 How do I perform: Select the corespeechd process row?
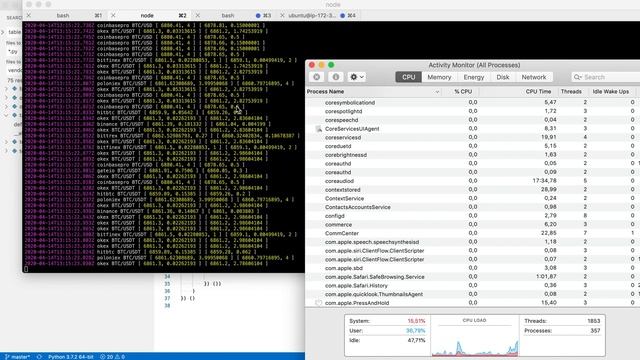(x=473, y=120)
